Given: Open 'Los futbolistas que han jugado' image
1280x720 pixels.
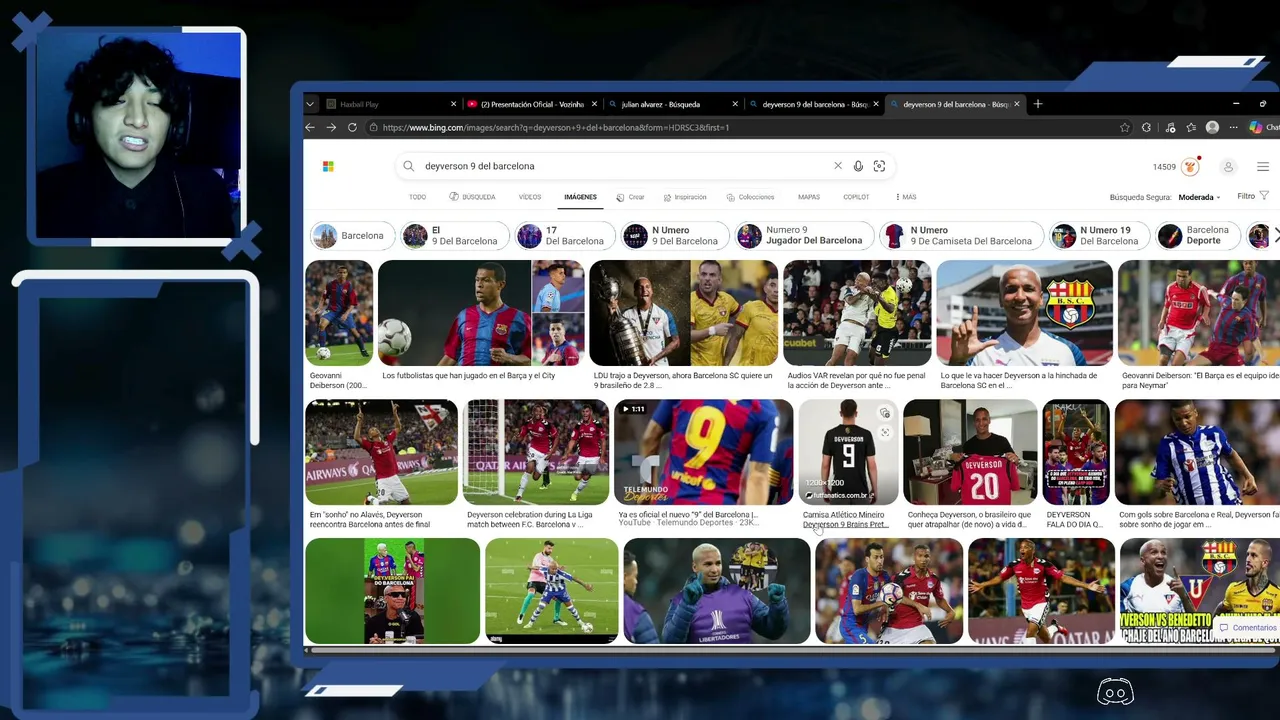Looking at the screenshot, I should tap(480, 313).
